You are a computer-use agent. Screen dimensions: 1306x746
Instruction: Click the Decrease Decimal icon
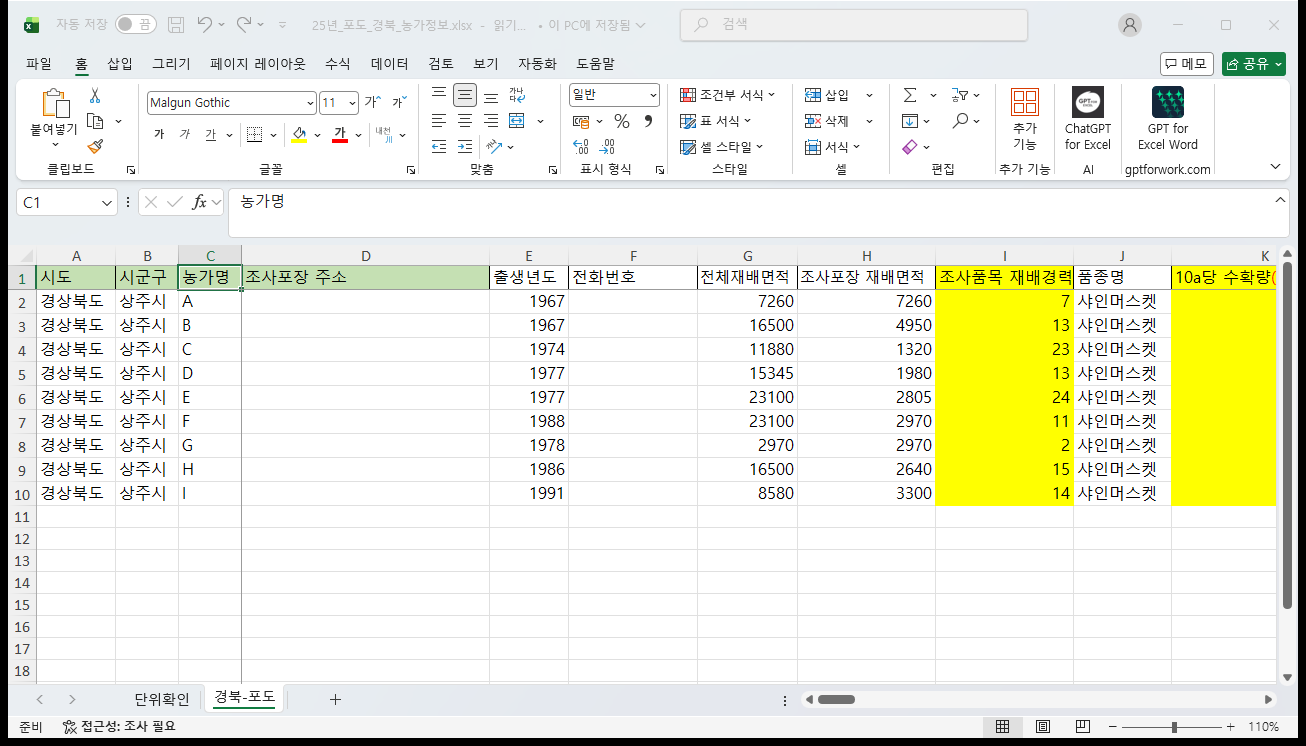click(609, 147)
